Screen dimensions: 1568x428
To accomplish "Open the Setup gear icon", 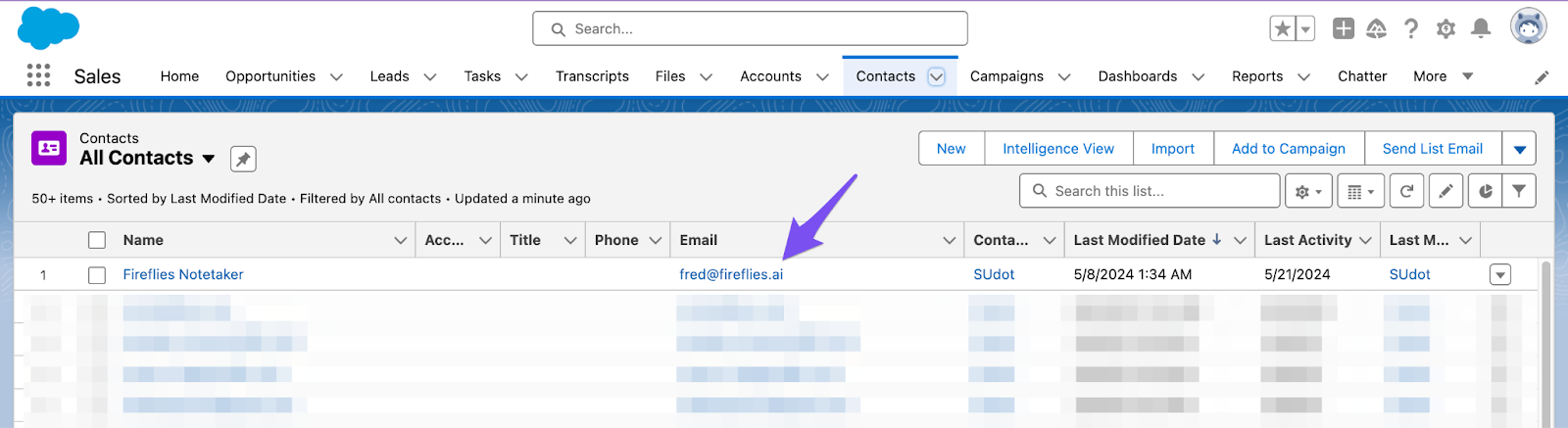I will (1445, 28).
